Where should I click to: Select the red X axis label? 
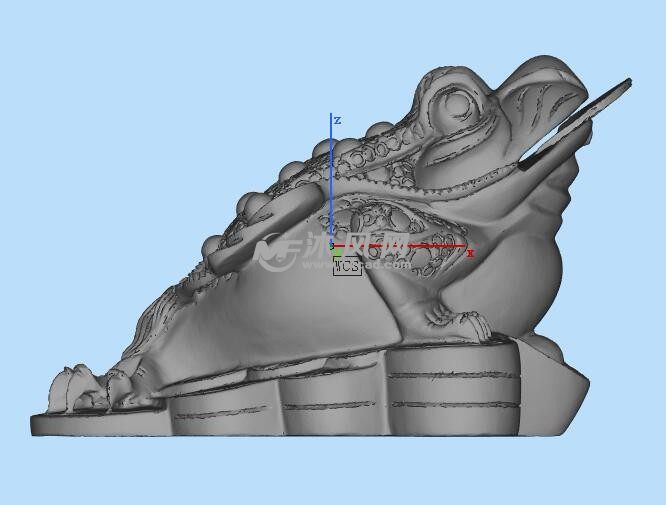[x=470, y=253]
